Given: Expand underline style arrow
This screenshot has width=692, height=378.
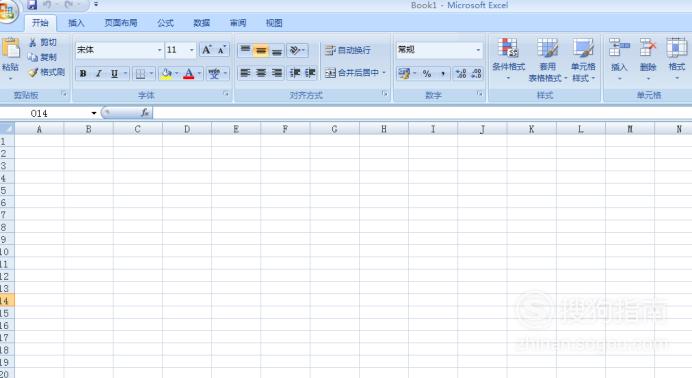Looking at the screenshot, I should [x=125, y=74].
